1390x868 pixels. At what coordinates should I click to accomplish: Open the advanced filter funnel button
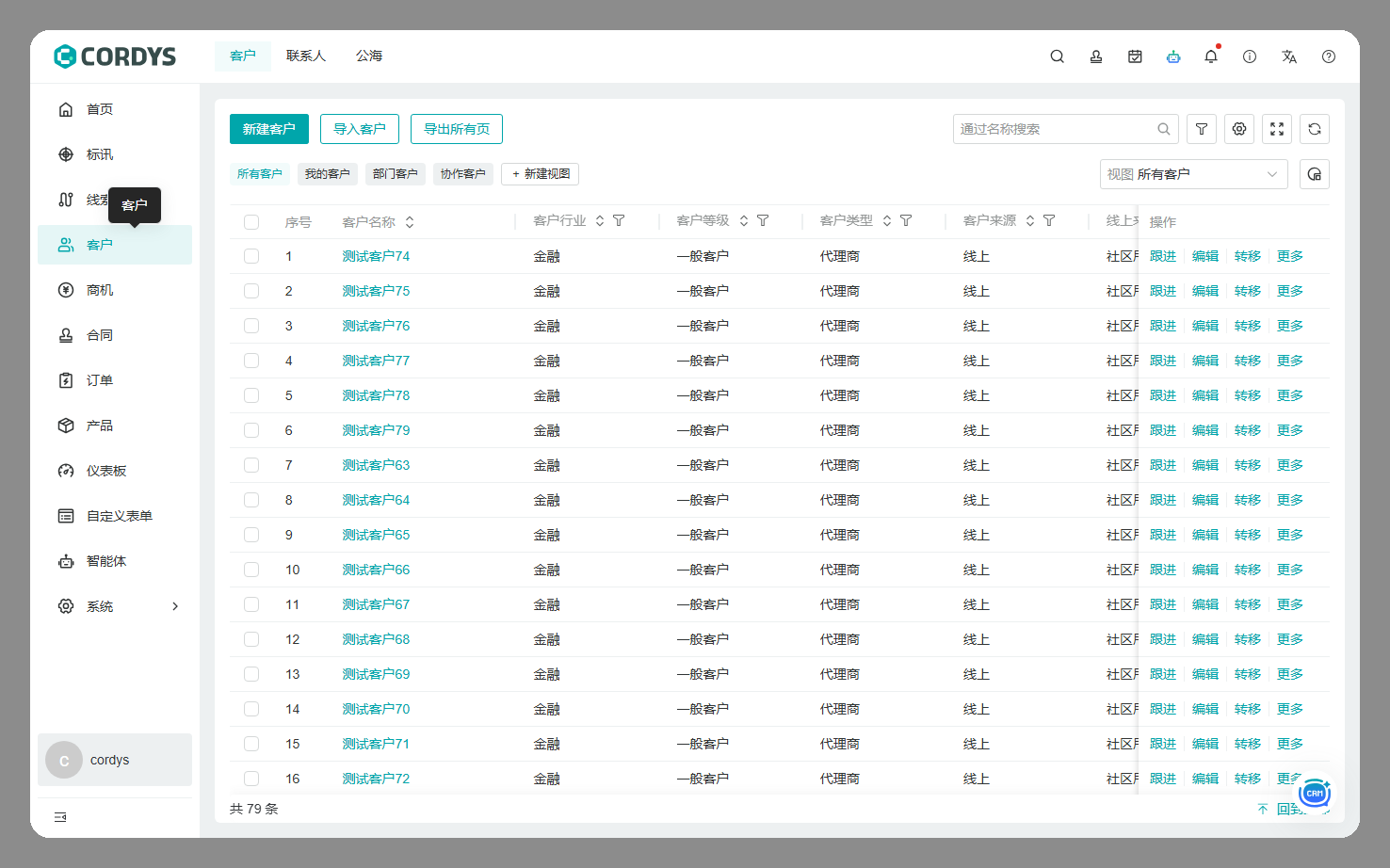(1202, 129)
